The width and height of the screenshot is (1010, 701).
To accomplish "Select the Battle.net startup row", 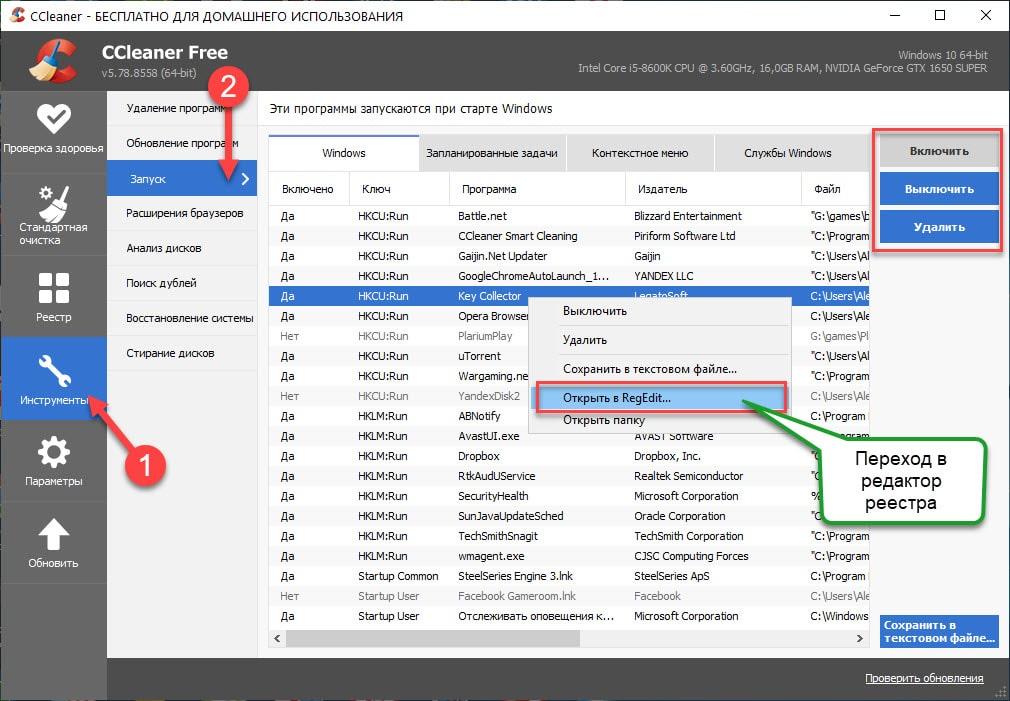I will click(569, 216).
